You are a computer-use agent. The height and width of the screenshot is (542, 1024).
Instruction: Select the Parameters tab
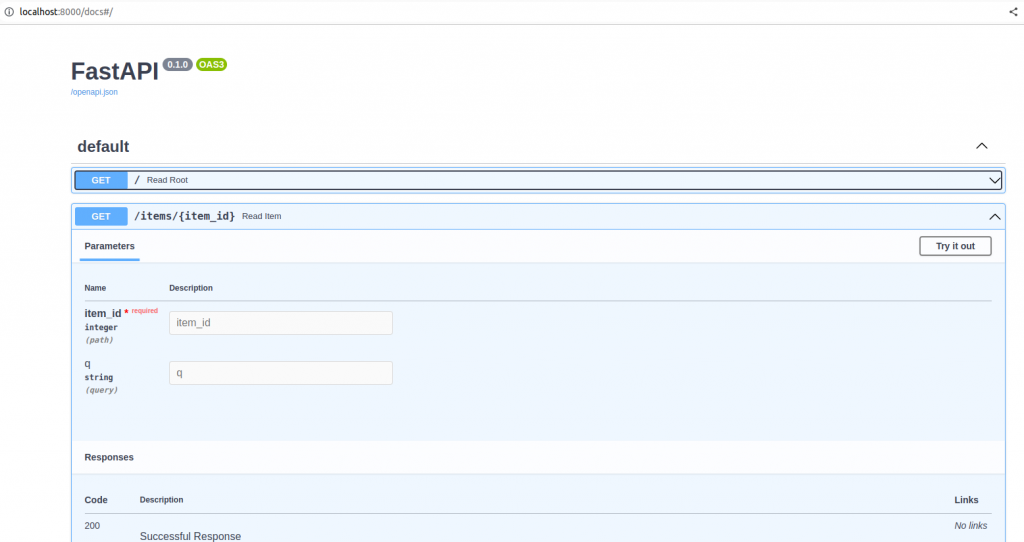109,246
